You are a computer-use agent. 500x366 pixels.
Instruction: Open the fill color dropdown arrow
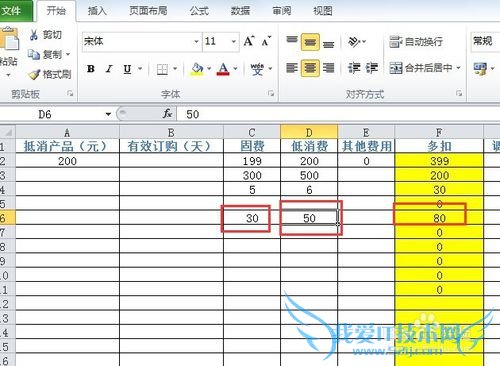209,69
